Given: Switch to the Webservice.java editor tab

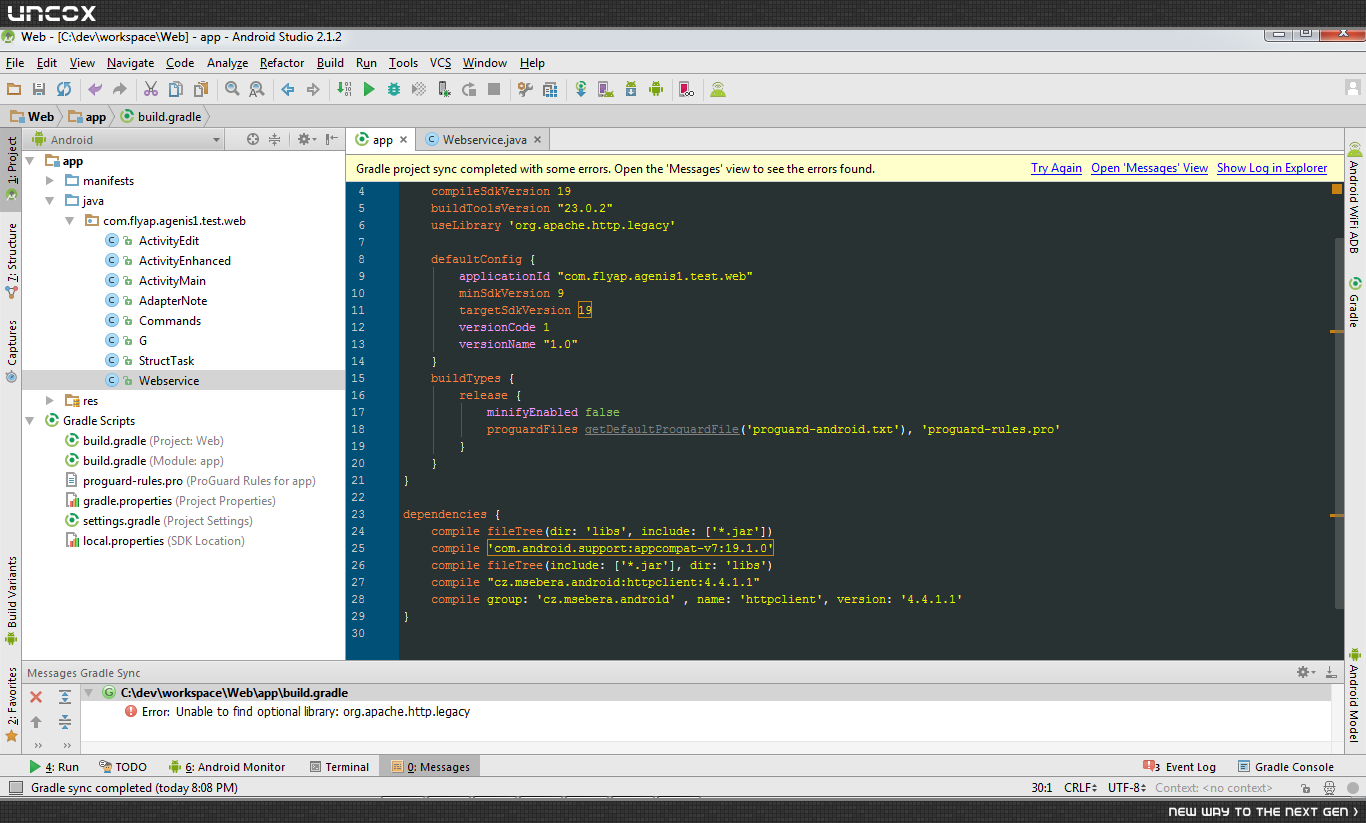Looking at the screenshot, I should [484, 140].
